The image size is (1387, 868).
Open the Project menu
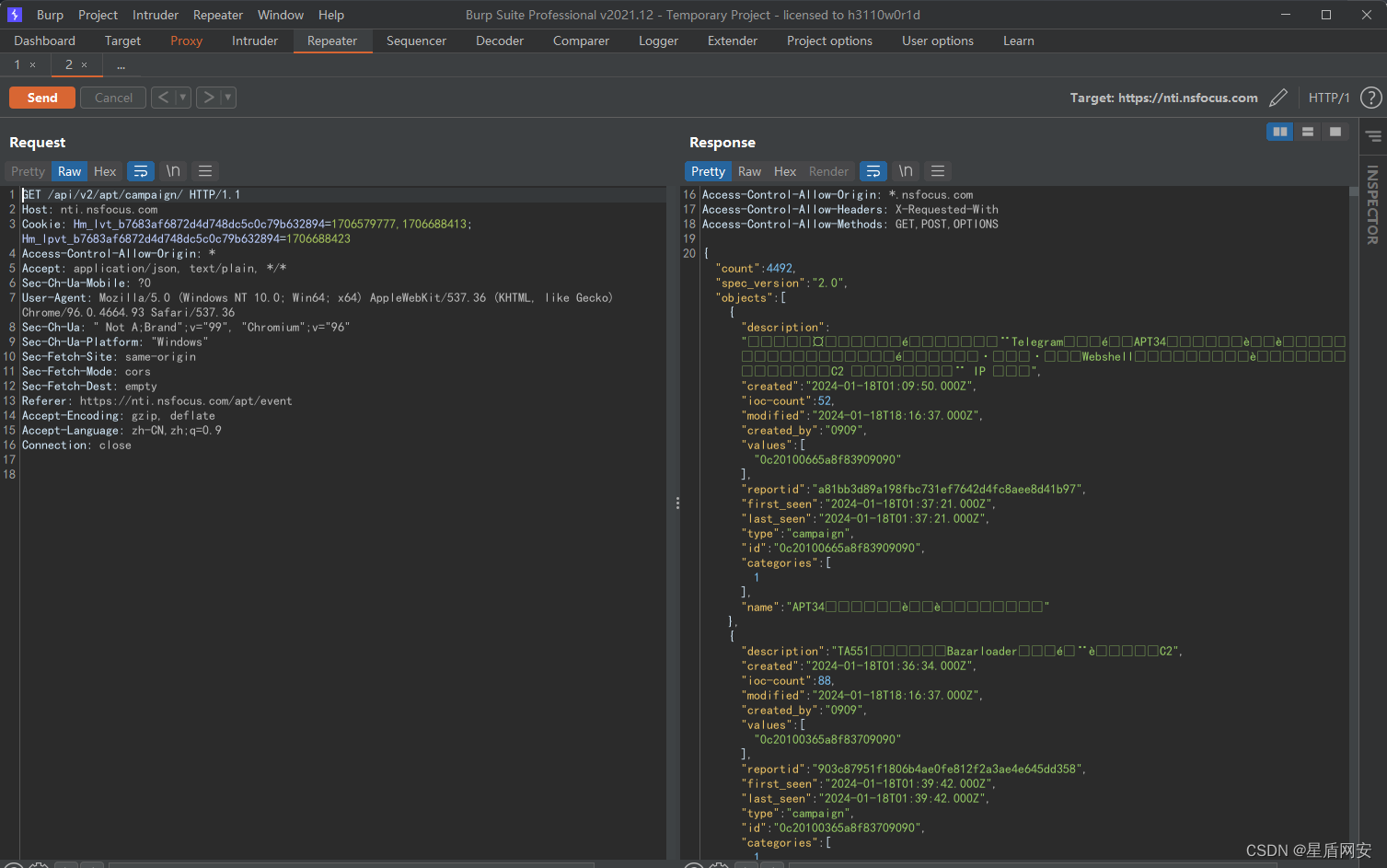tap(98, 15)
